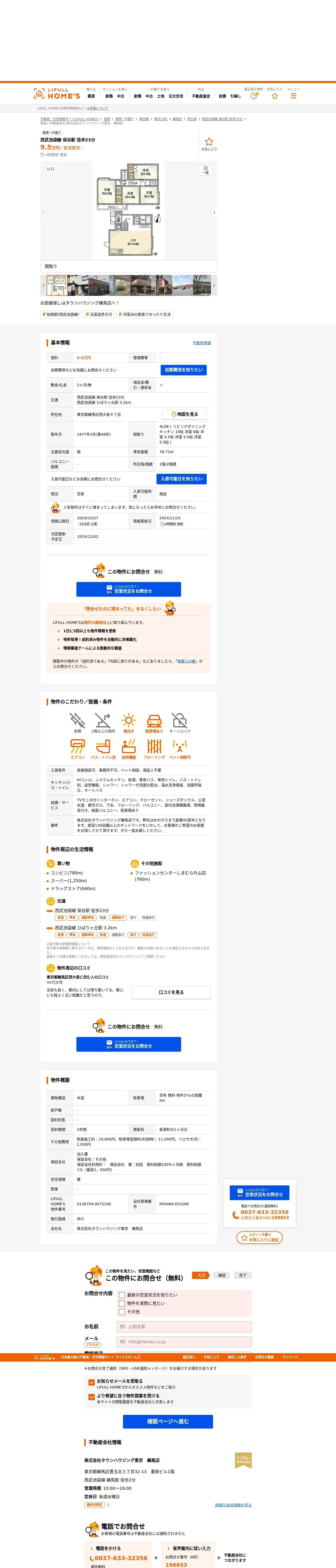The width and height of the screenshot is (336, 1568).
Task: Click 地図を見る button
Action: coord(184,414)
